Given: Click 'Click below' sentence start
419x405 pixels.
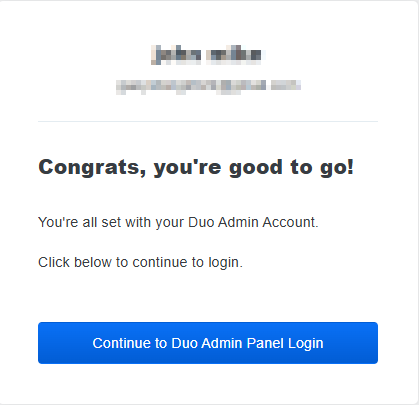Looking at the screenshot, I should point(75,263).
